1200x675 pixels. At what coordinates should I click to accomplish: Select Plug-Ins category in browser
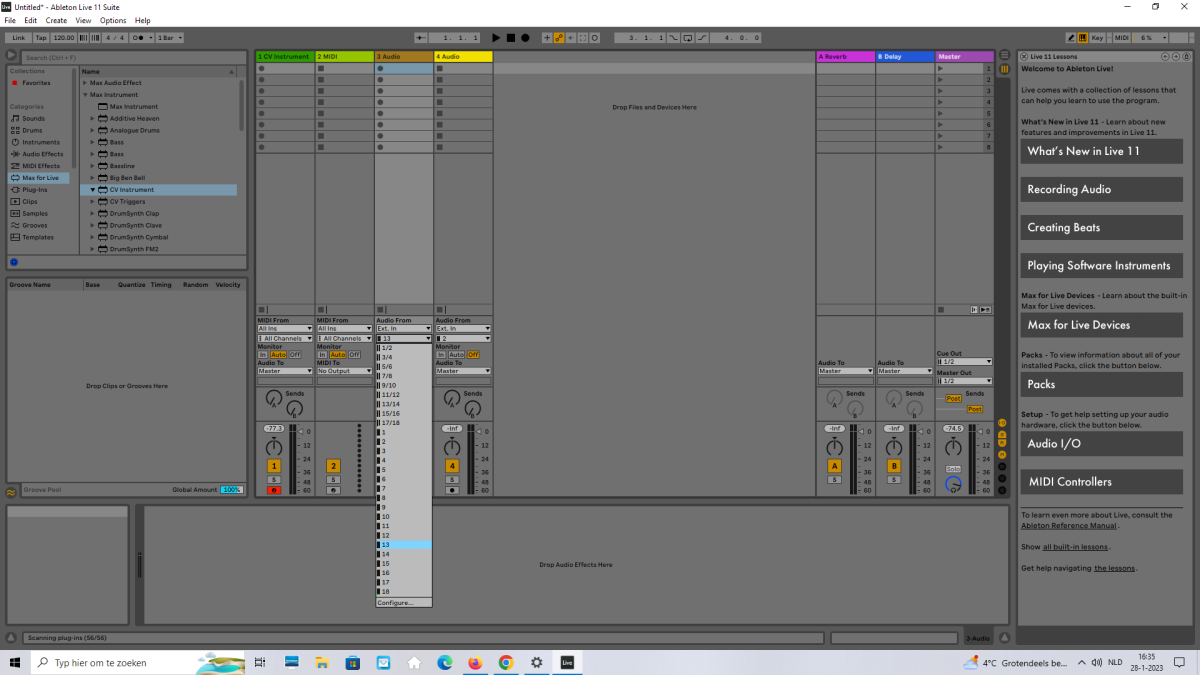(35, 189)
